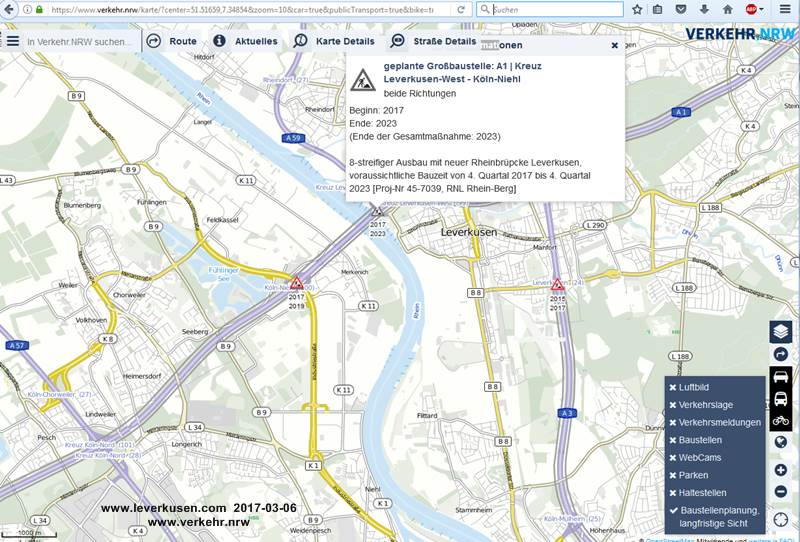The image size is (800, 542).
Task: Click the Köln-Chorweiler (27) junction label
Action: [x=60, y=395]
